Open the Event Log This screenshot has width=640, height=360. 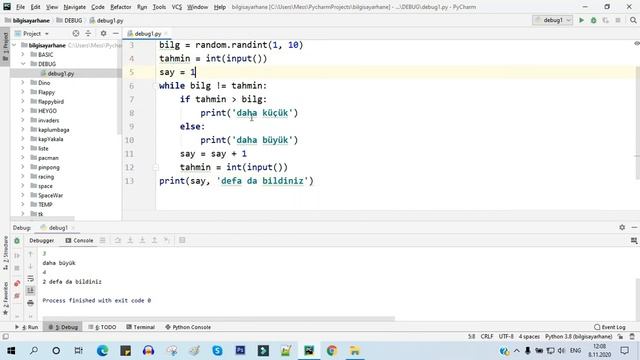(610, 327)
